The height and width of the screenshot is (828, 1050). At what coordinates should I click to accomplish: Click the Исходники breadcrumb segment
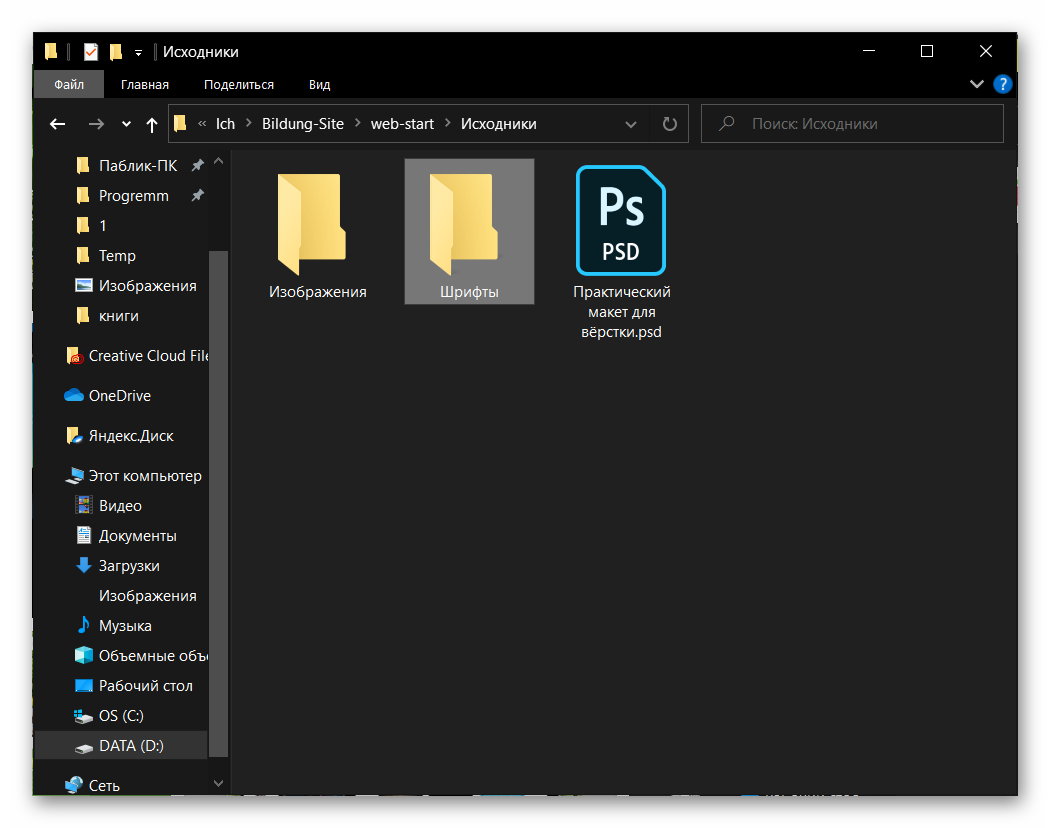[498, 124]
